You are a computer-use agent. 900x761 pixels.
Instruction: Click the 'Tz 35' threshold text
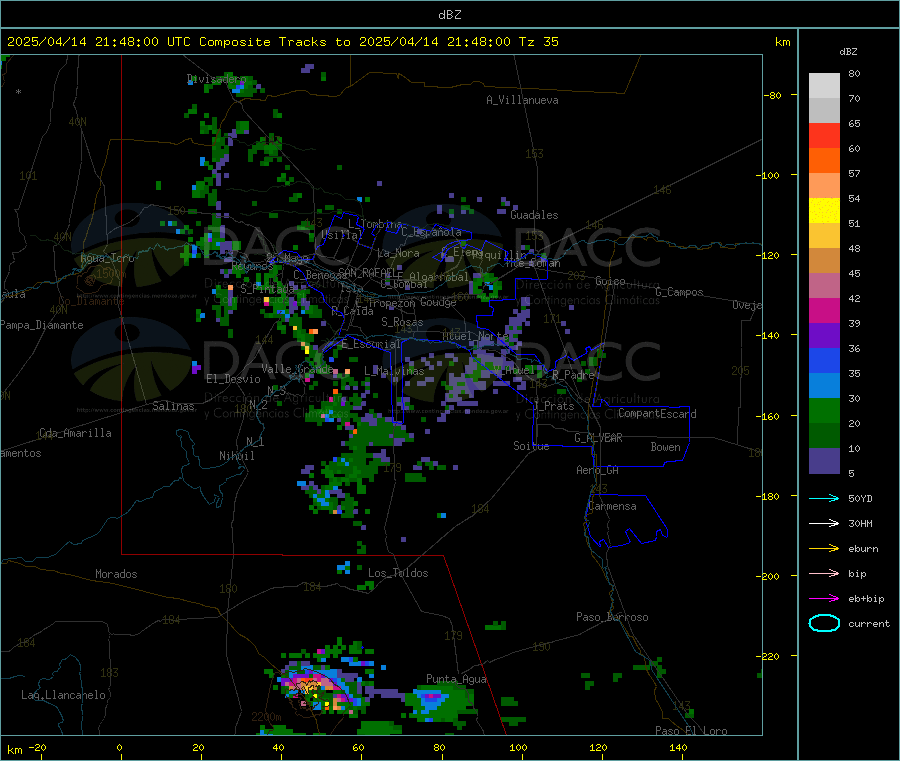538,42
